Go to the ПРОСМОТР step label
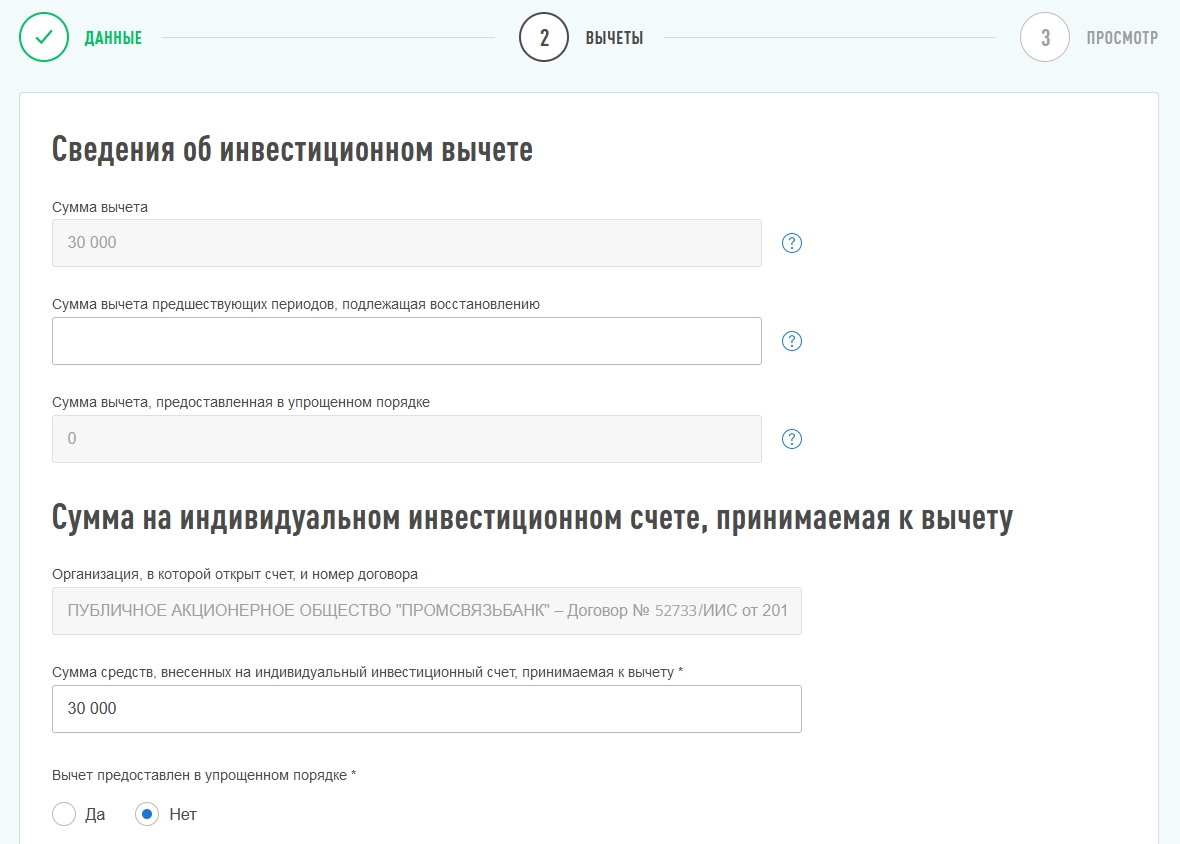Image resolution: width=1180 pixels, height=844 pixels. pyautogui.click(x=1122, y=38)
